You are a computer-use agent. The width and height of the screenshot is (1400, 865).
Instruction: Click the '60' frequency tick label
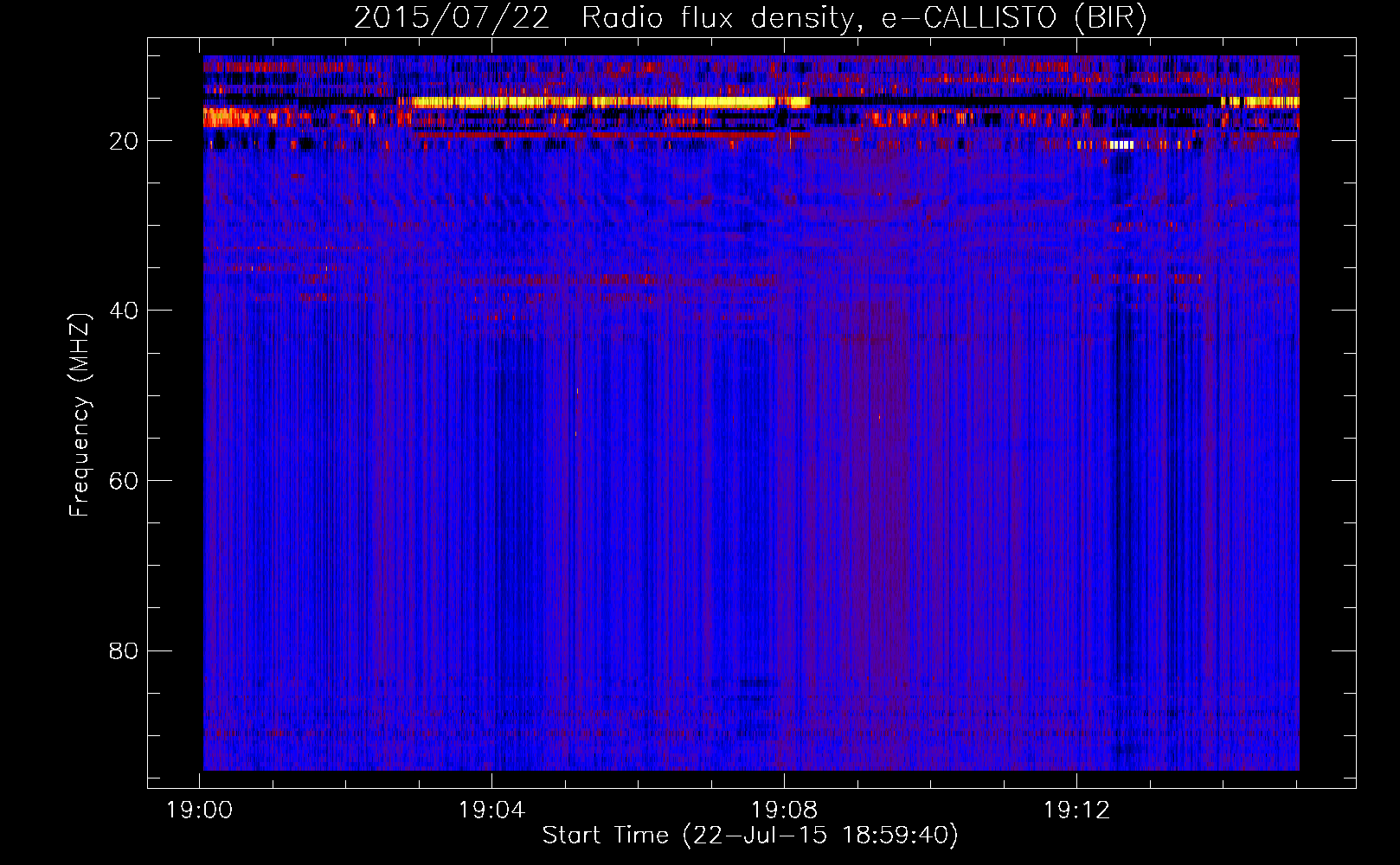124,481
